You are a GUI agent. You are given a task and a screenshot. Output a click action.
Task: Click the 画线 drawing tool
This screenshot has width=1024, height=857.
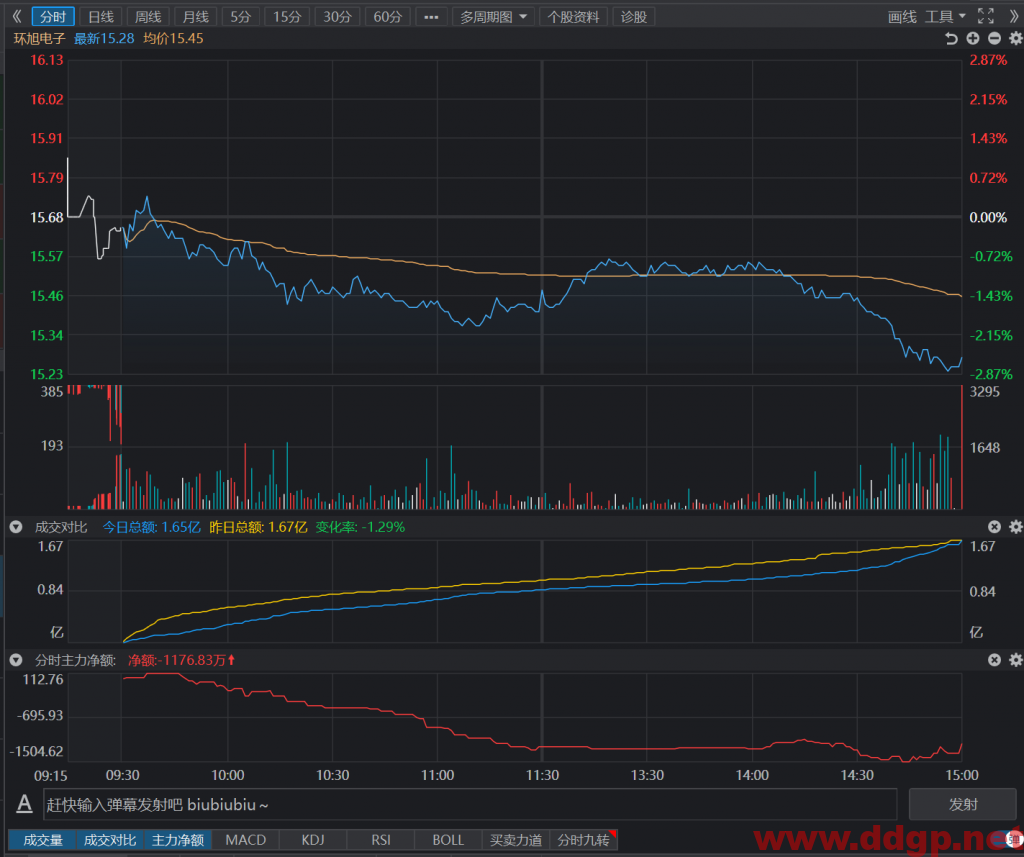(902, 17)
